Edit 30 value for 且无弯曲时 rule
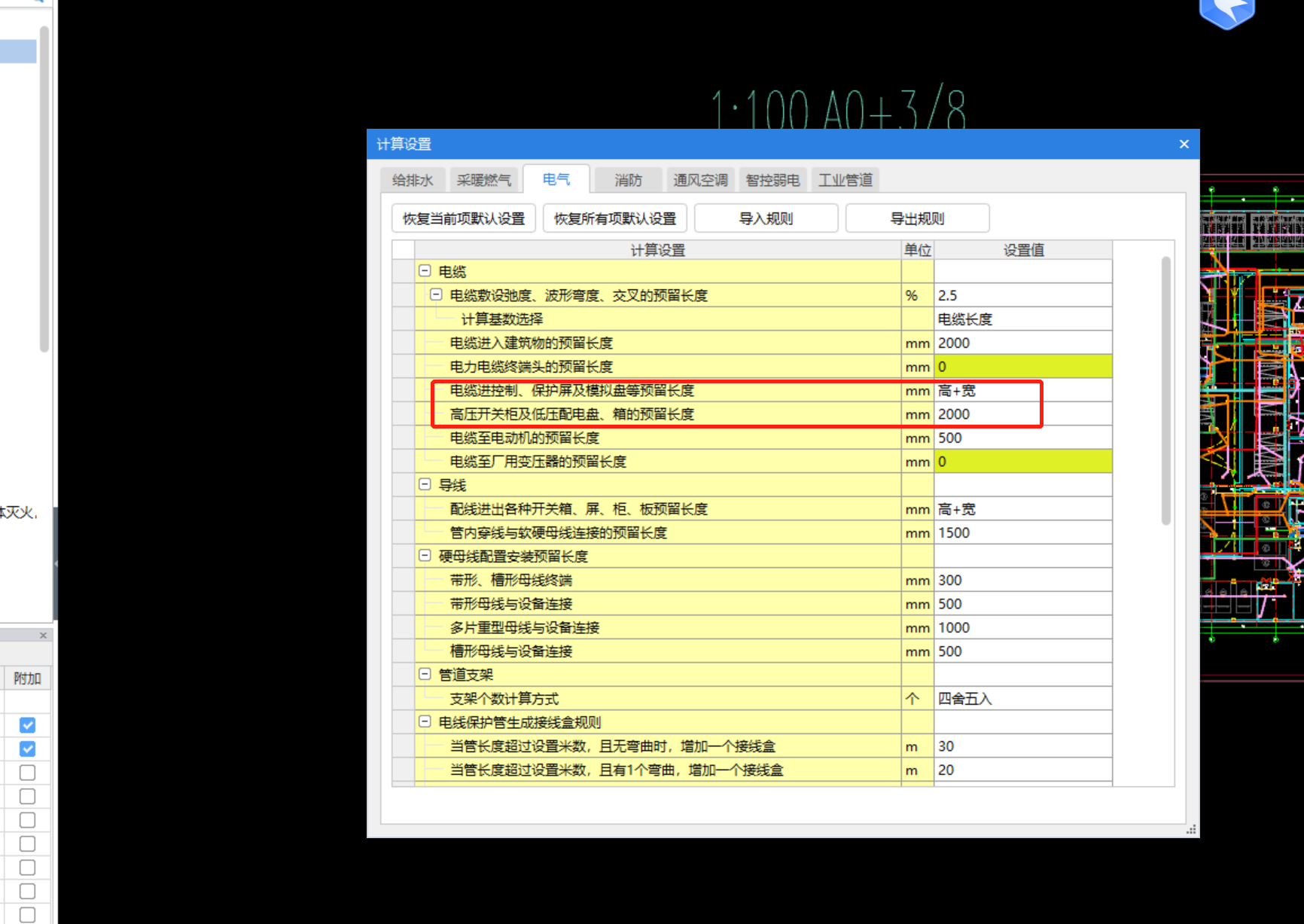This screenshot has height=924, width=1304. pos(1023,746)
